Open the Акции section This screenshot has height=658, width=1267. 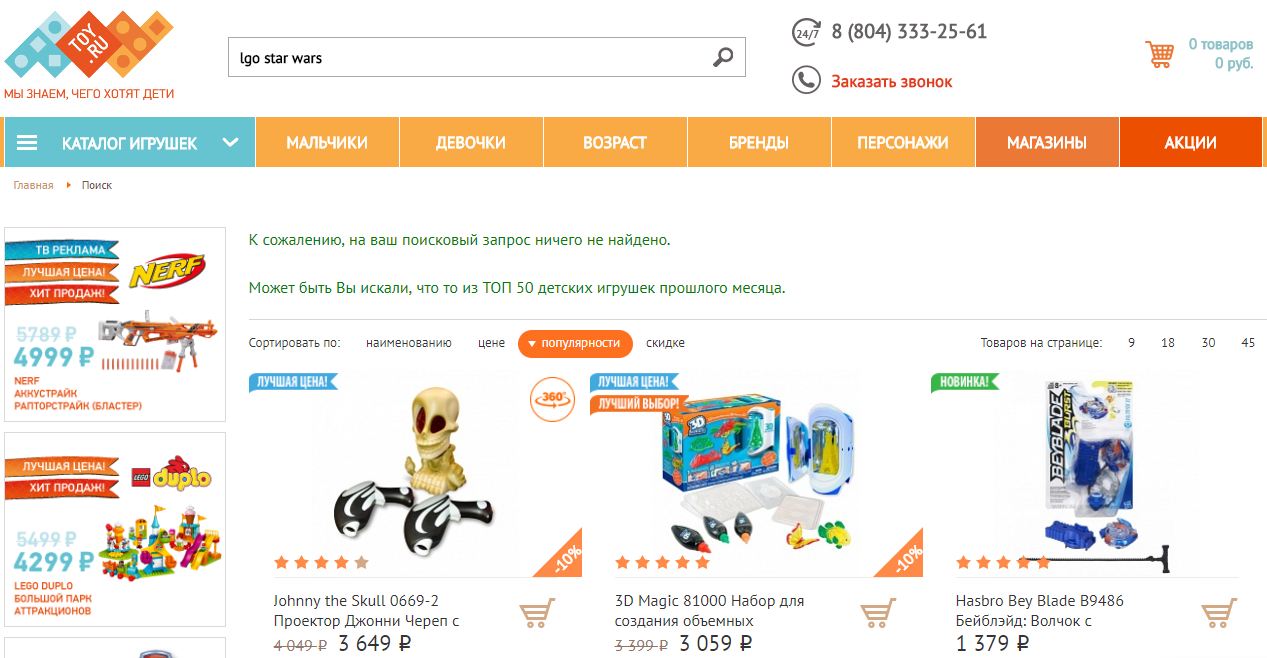(1190, 143)
